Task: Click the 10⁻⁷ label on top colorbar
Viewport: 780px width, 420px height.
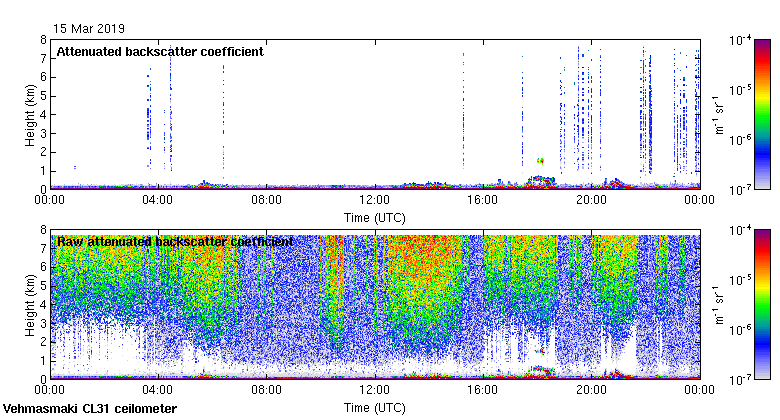Action: click(740, 190)
